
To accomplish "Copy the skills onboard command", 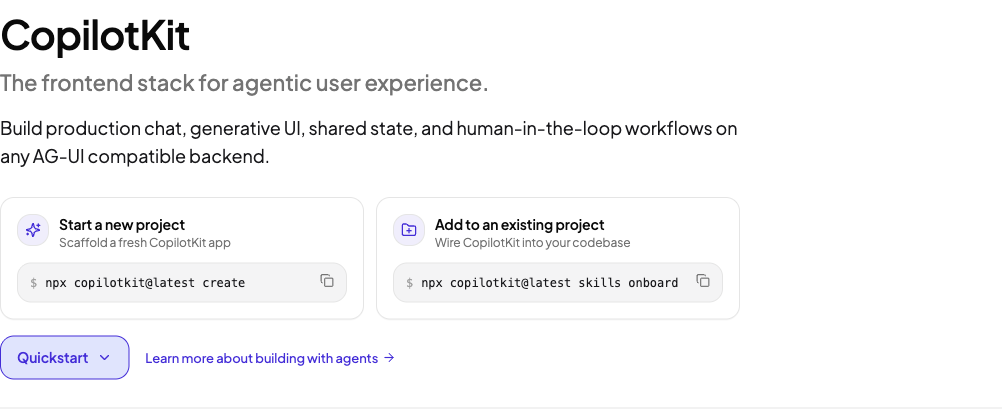I will pyautogui.click(x=702, y=281).
